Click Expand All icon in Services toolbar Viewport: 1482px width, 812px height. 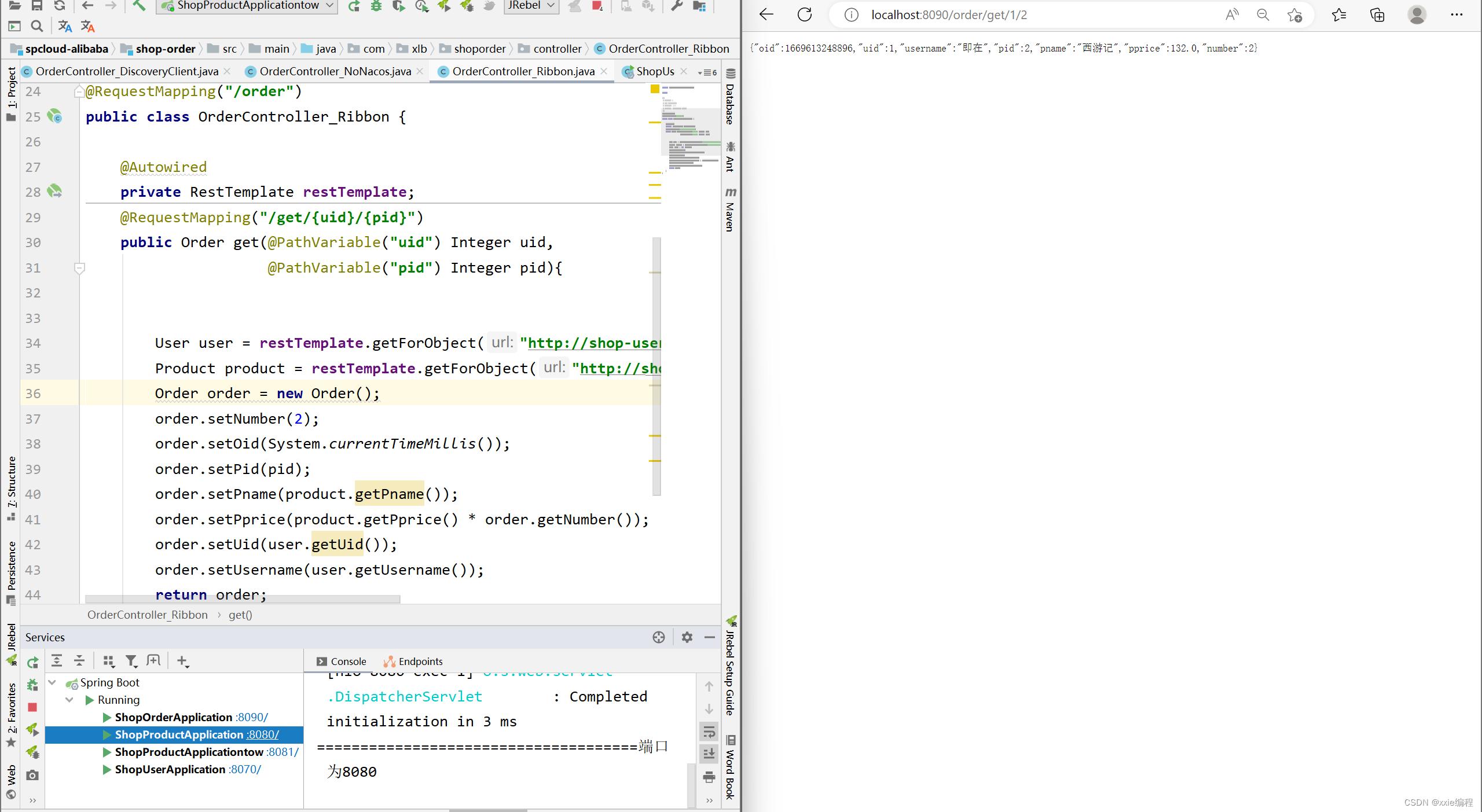[x=57, y=661]
